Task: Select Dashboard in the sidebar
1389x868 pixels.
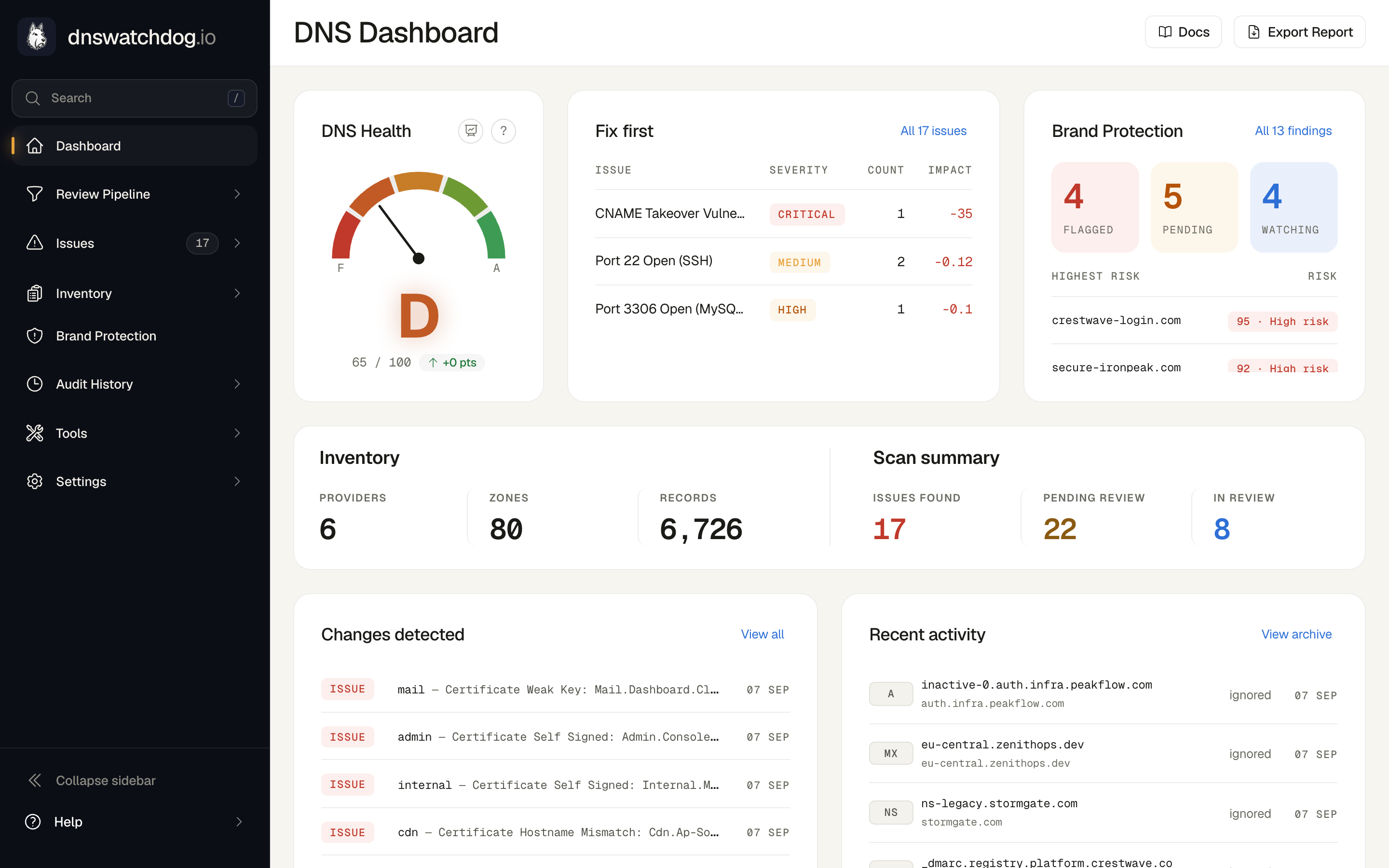Action: [x=134, y=146]
